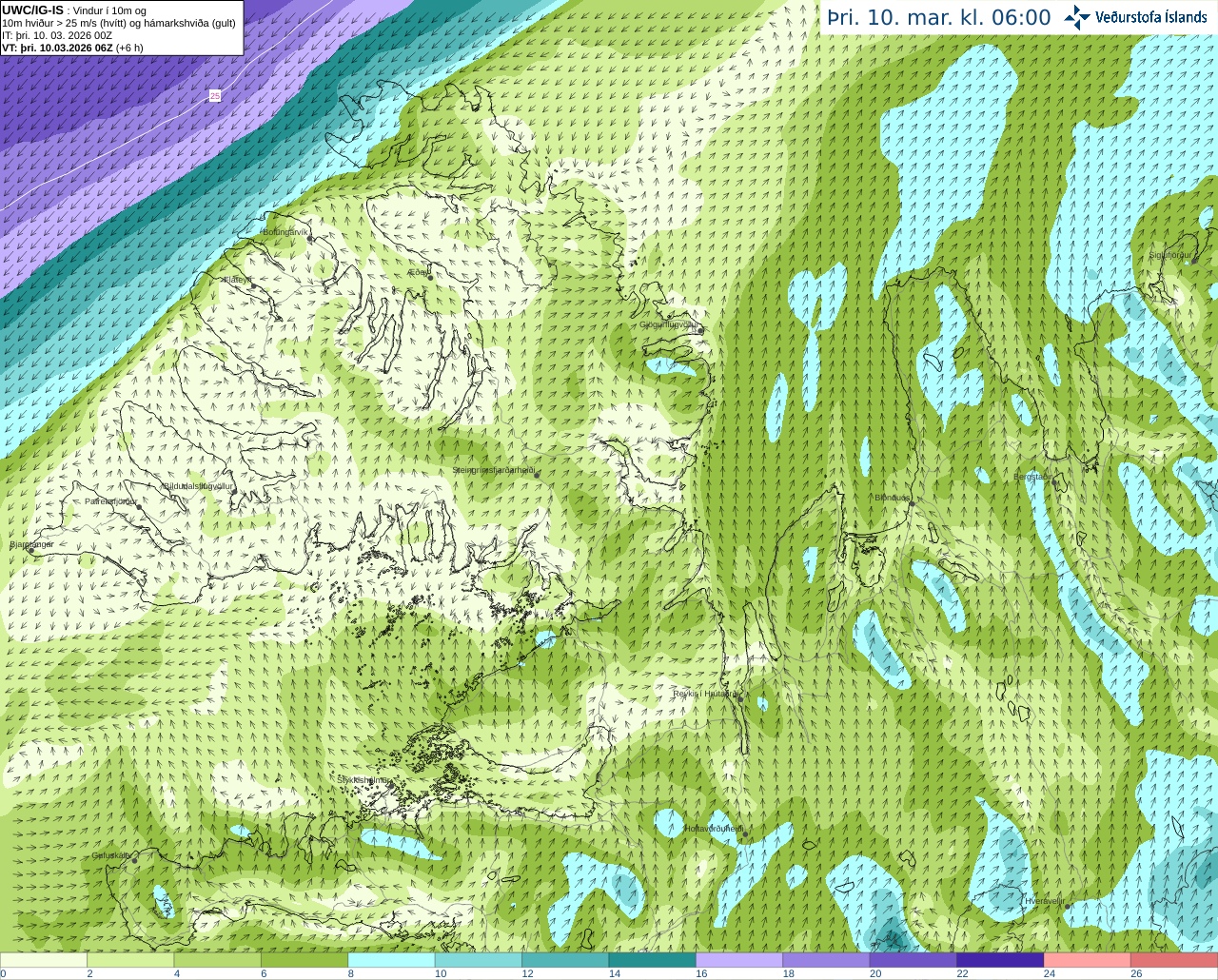The height and width of the screenshot is (980, 1218).
Task: Pick the 8–10 m/s light cyan swatch
Action: click(392, 960)
